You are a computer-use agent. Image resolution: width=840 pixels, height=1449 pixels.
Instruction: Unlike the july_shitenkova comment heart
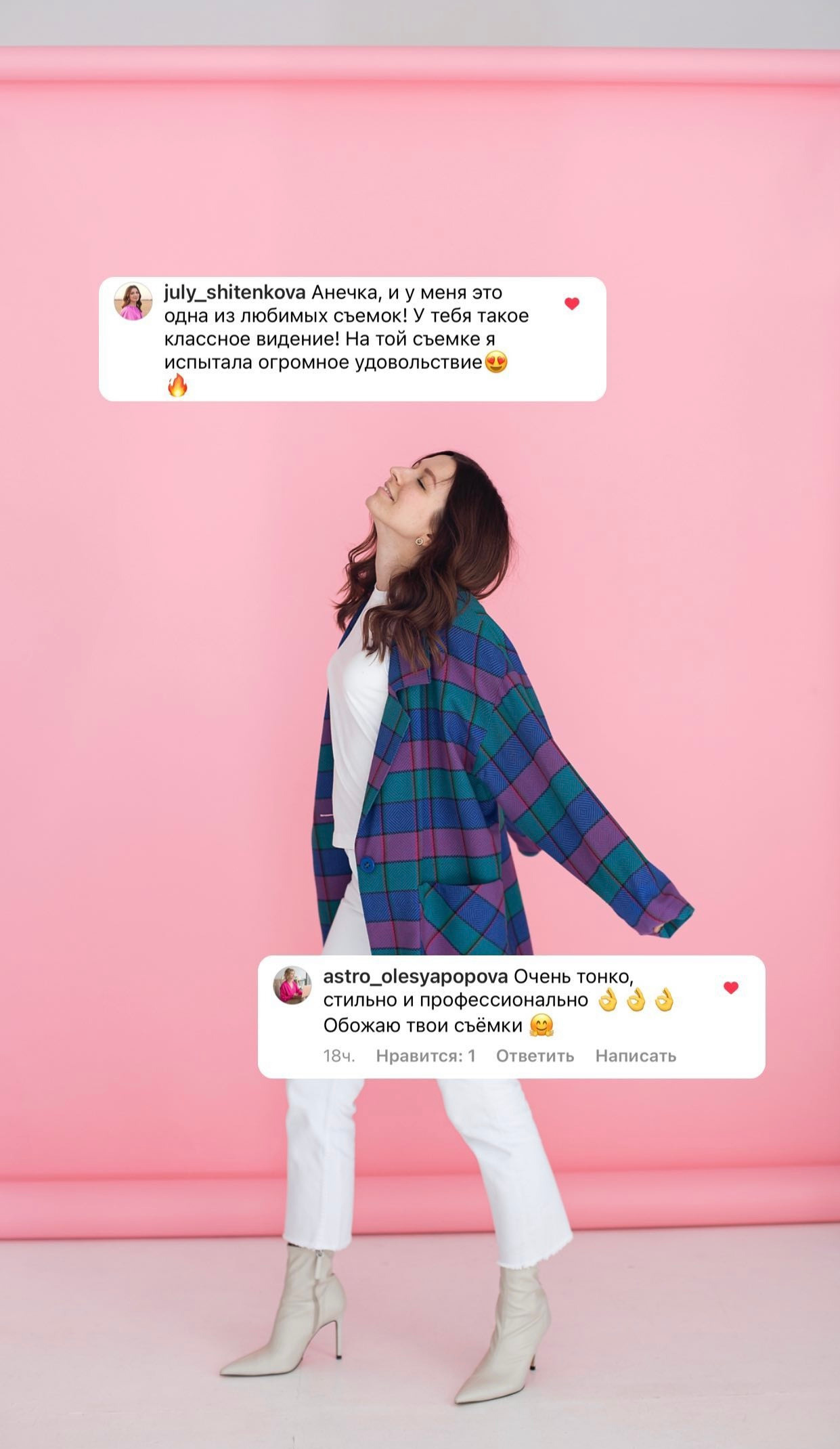coord(572,304)
